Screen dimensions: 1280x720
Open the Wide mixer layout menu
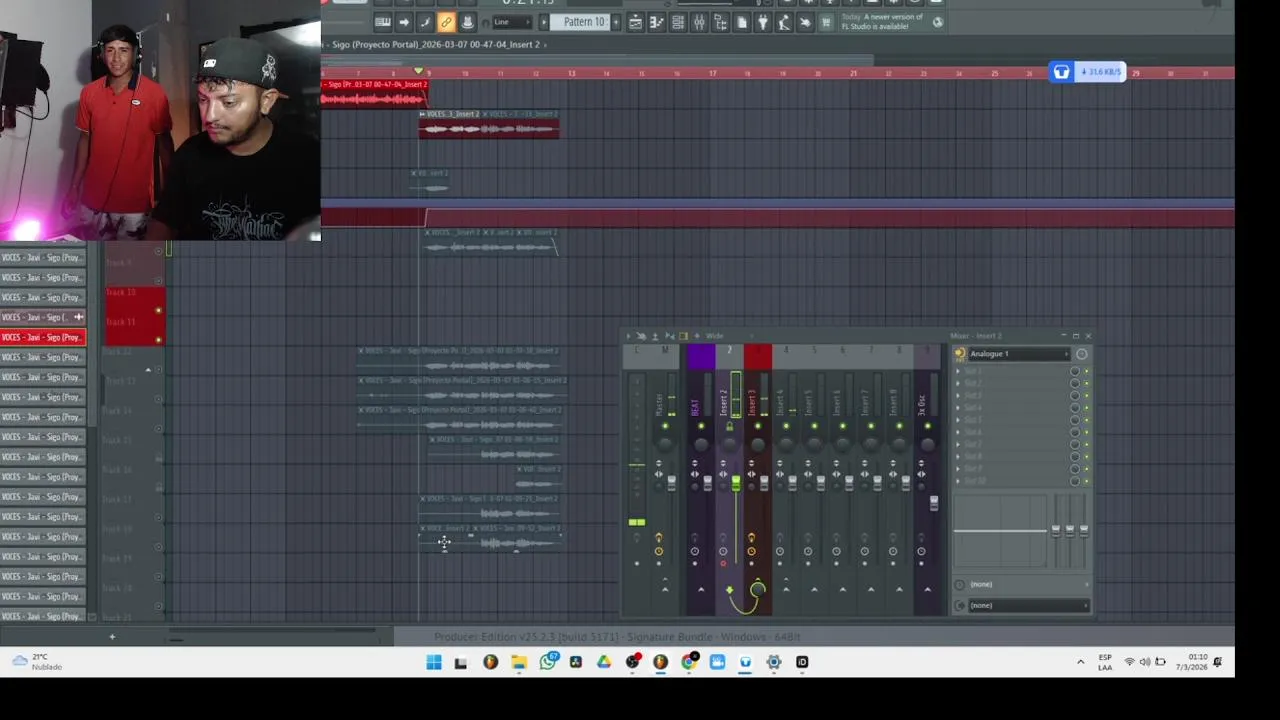tap(715, 336)
